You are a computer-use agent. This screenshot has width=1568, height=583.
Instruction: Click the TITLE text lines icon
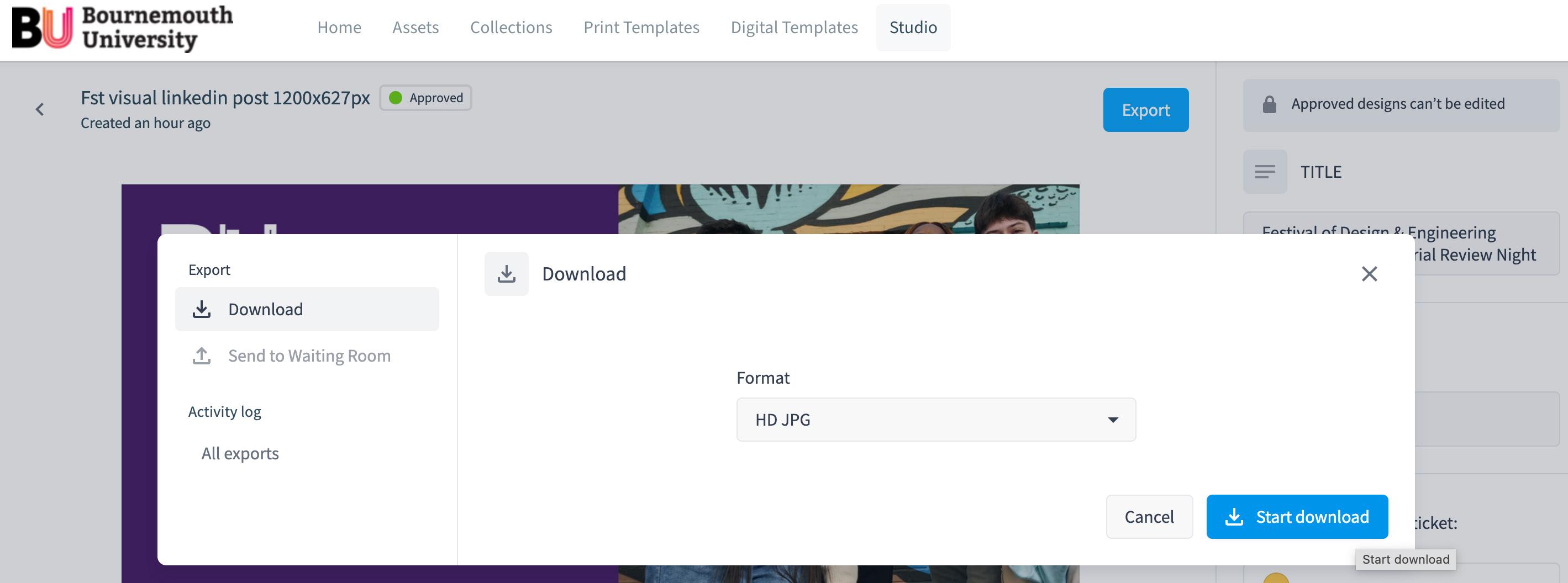(1265, 172)
